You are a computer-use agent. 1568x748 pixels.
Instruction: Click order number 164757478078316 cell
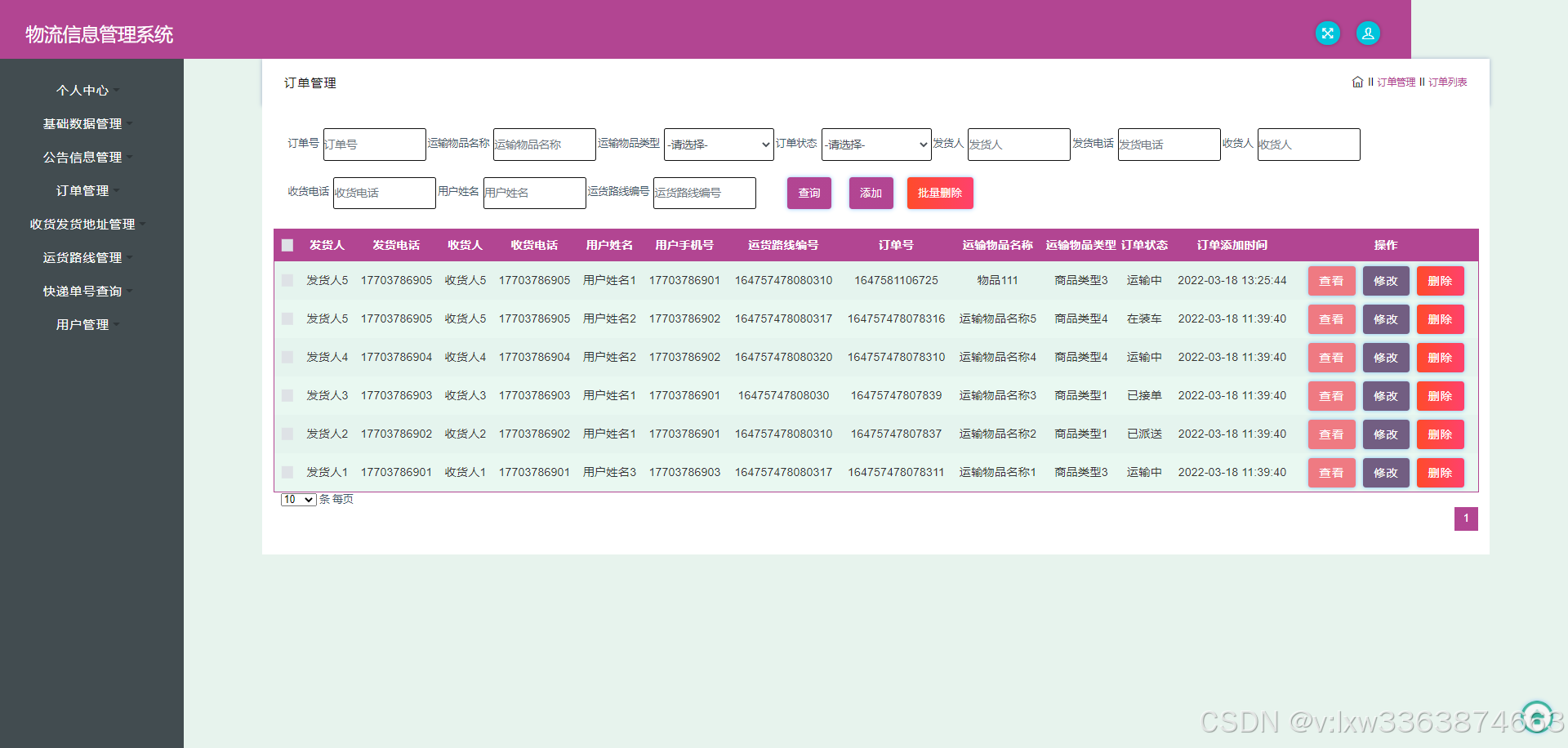[896, 318]
